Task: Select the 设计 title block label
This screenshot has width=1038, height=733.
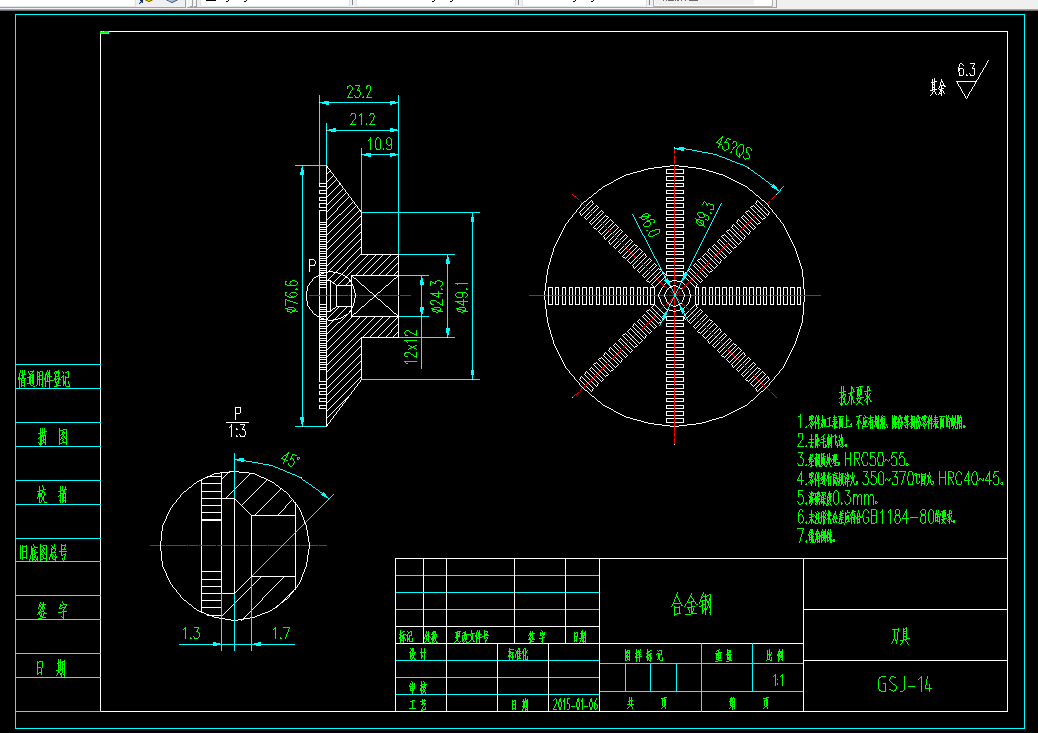Action: click(417, 654)
